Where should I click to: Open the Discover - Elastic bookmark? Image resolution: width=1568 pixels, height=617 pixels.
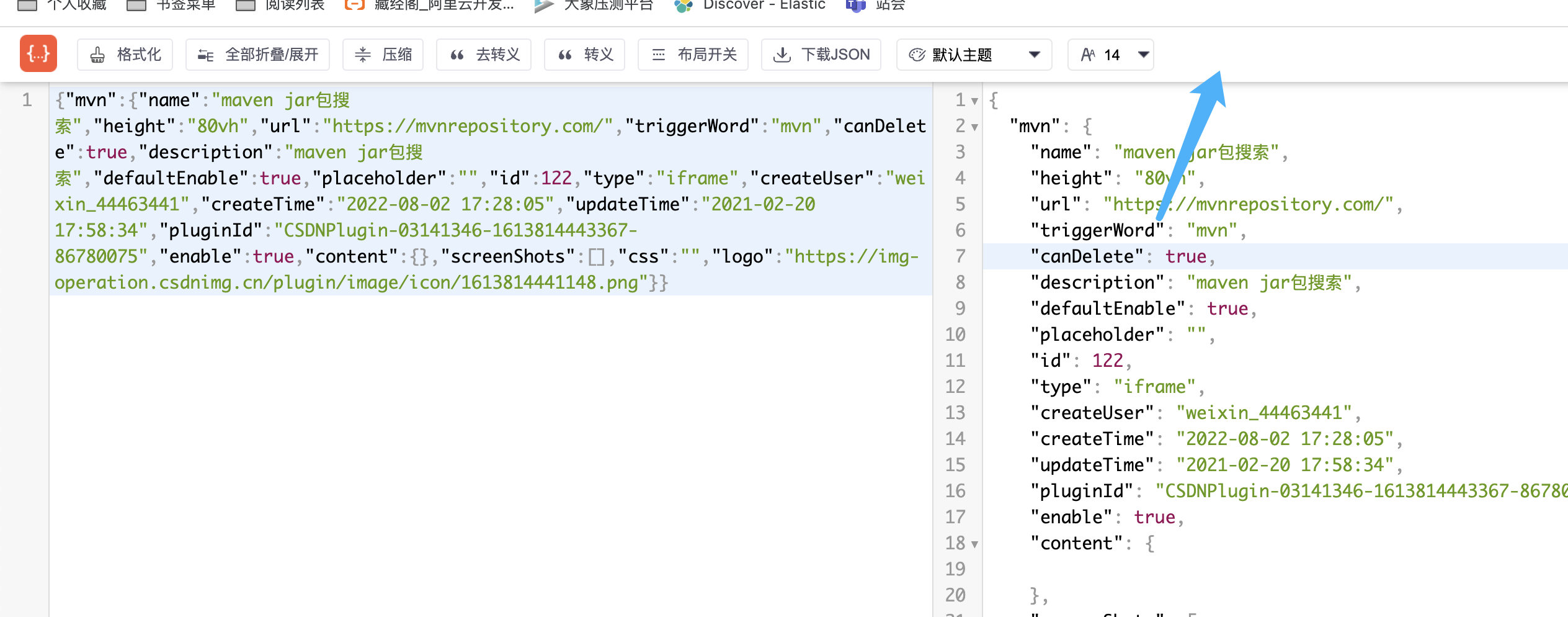pos(750,5)
